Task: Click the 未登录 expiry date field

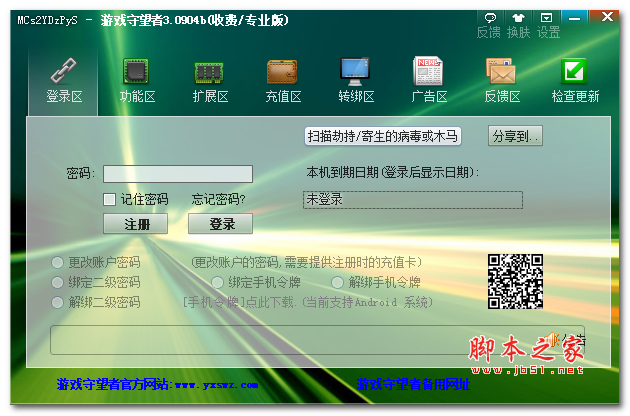Action: click(413, 200)
